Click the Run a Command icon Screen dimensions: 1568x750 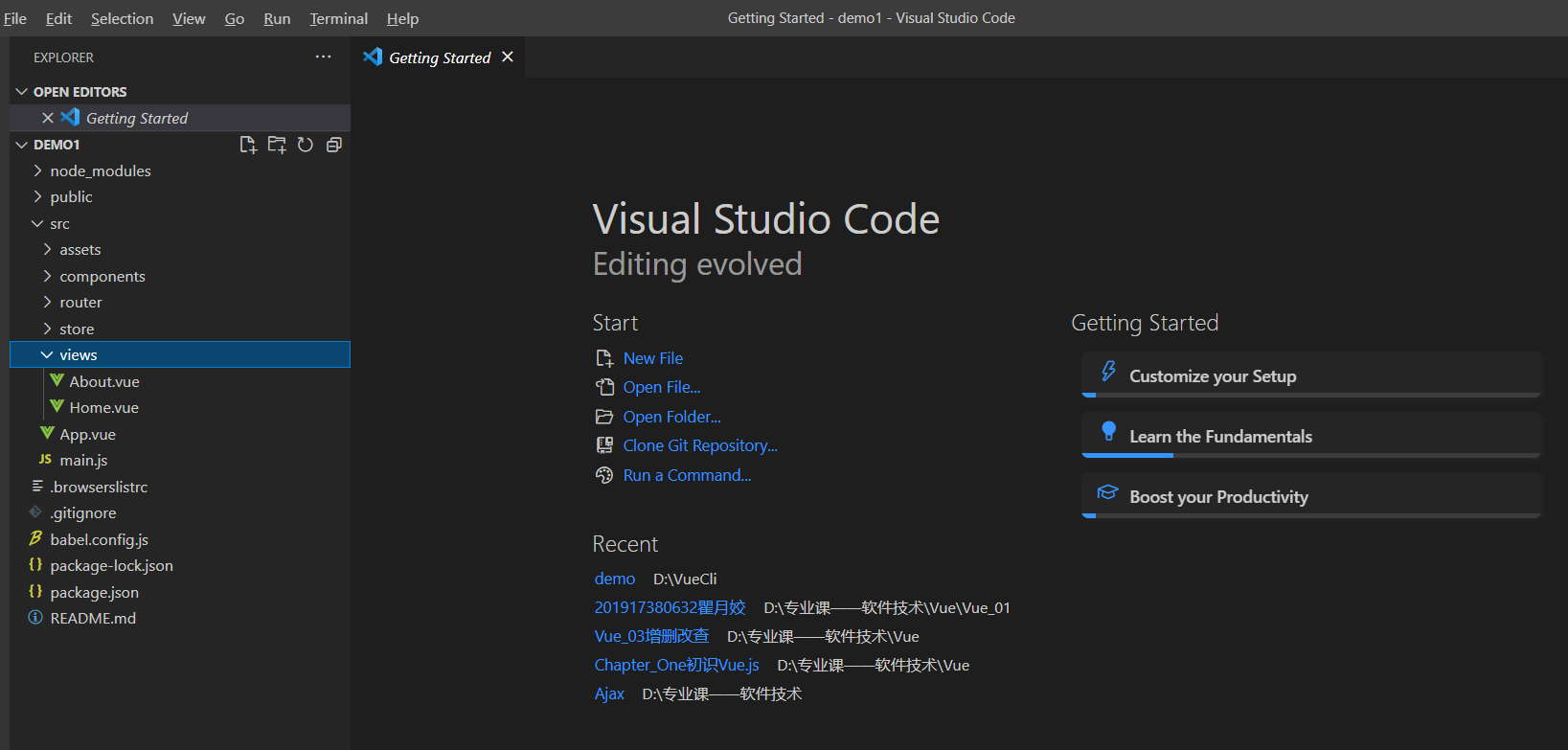pos(604,475)
